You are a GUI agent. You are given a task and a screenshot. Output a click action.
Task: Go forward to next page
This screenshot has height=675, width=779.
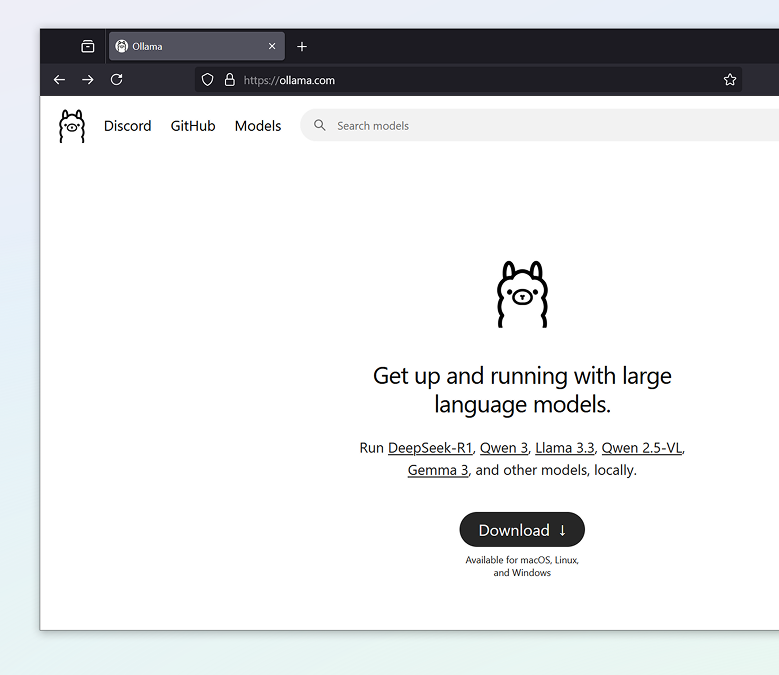[x=88, y=79]
